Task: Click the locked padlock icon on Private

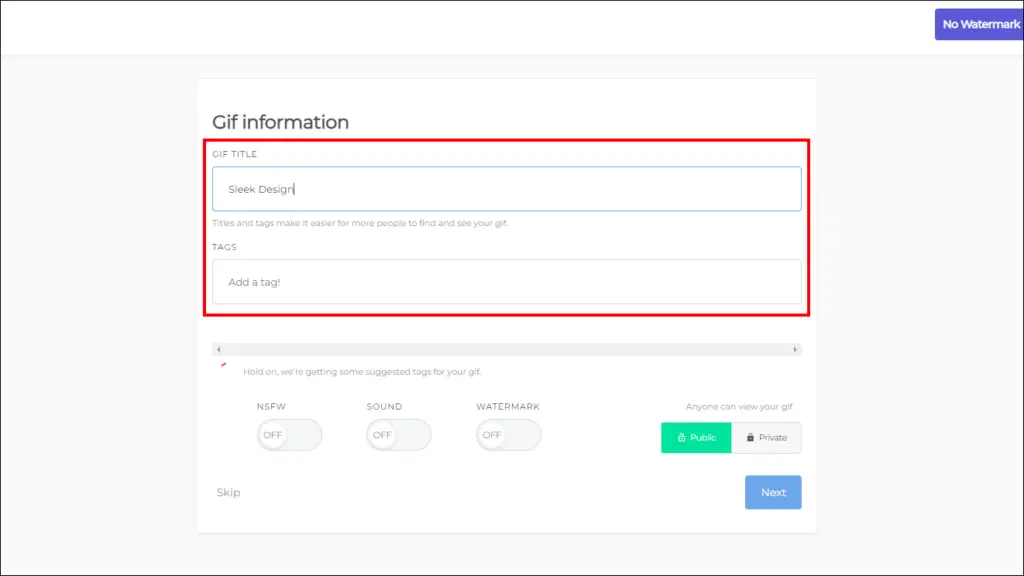Action: click(750, 438)
